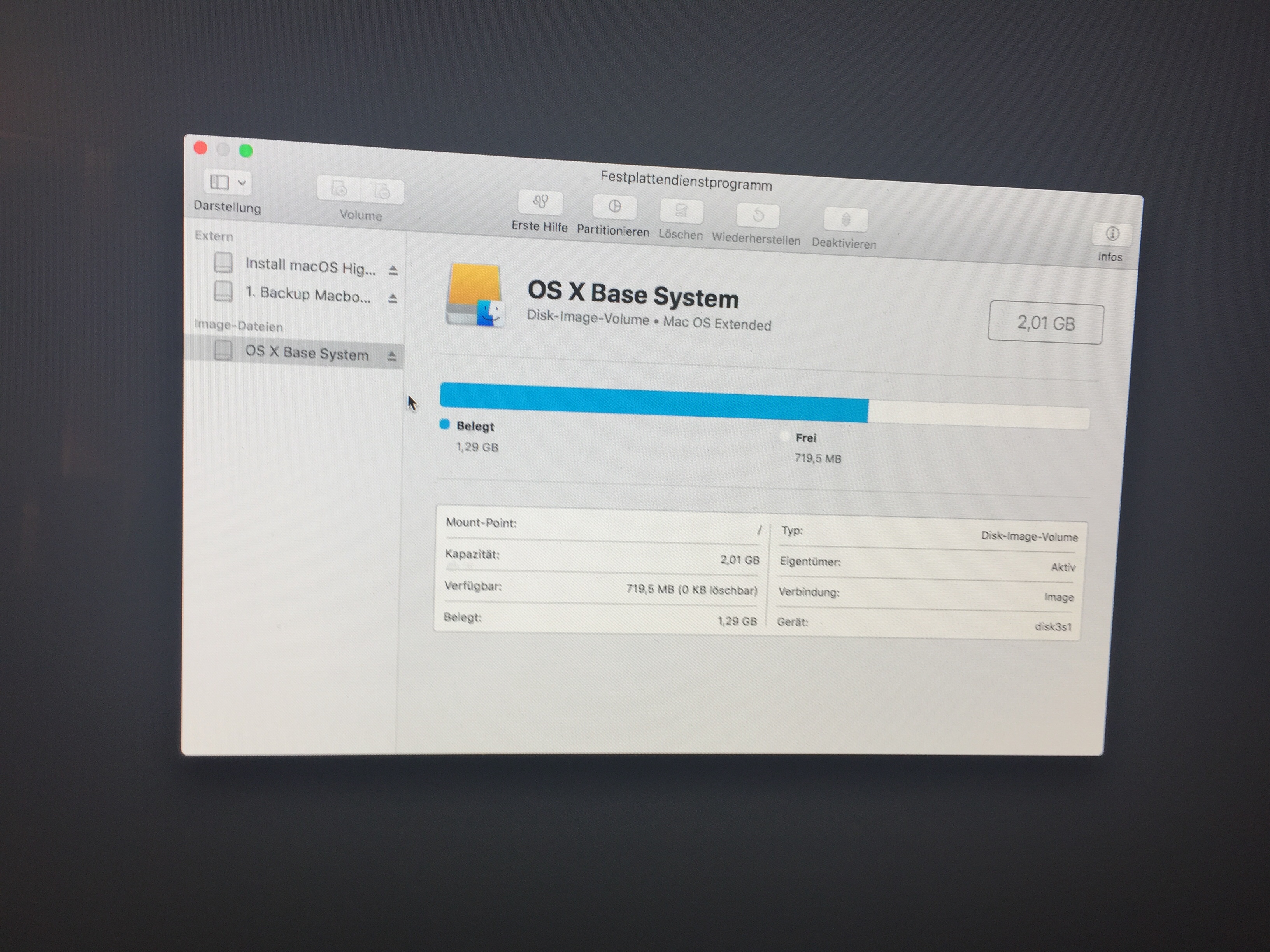Select 1. Backup Macbook in sidebar
The height and width of the screenshot is (952, 1270).
(x=307, y=294)
